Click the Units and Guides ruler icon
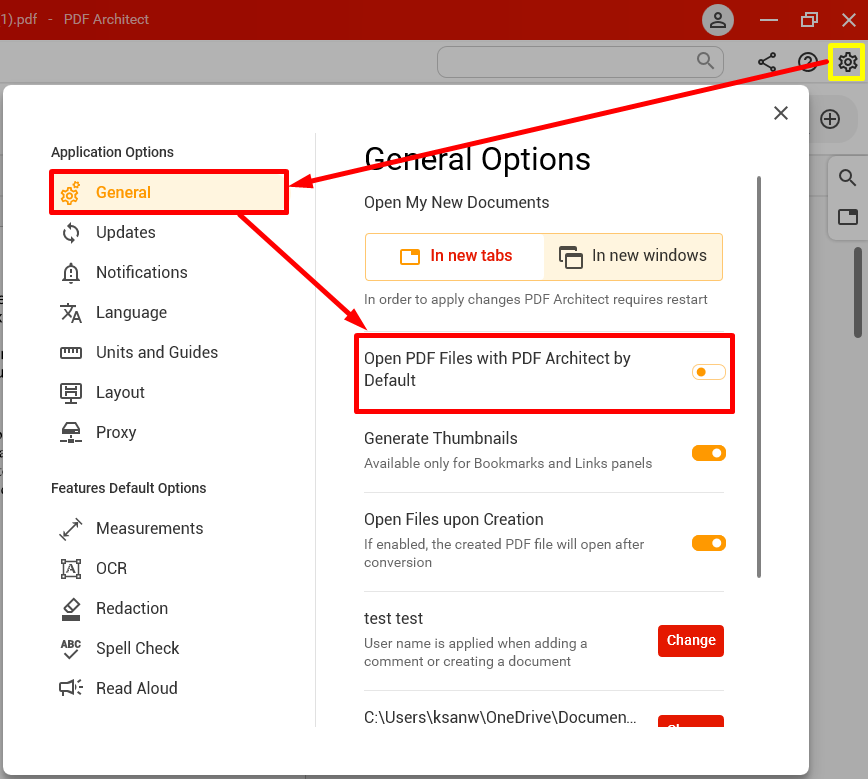Viewport: 868px width, 779px height. 71,353
